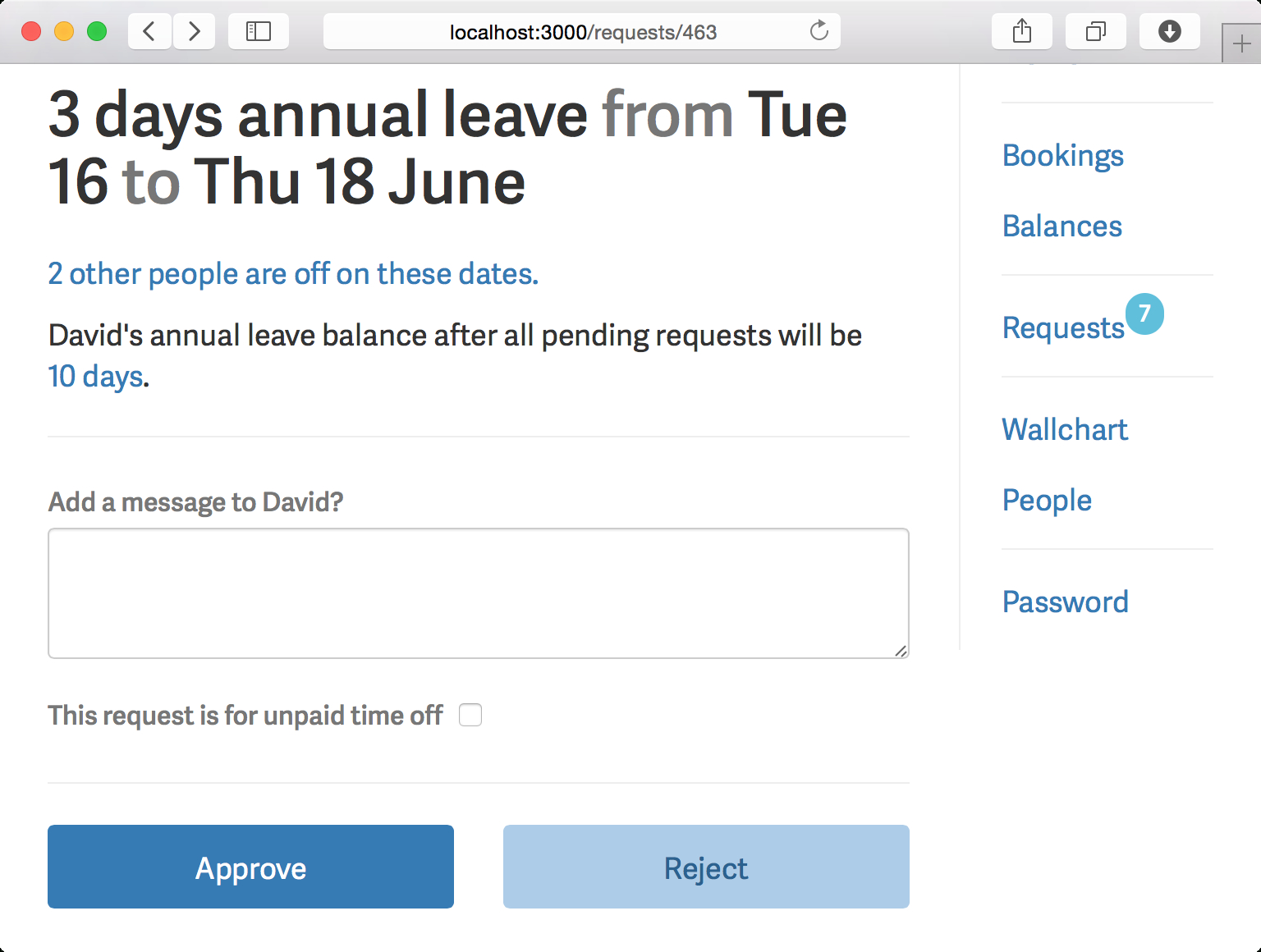Go forward to the next page
The width and height of the screenshot is (1261, 952).
(194, 31)
